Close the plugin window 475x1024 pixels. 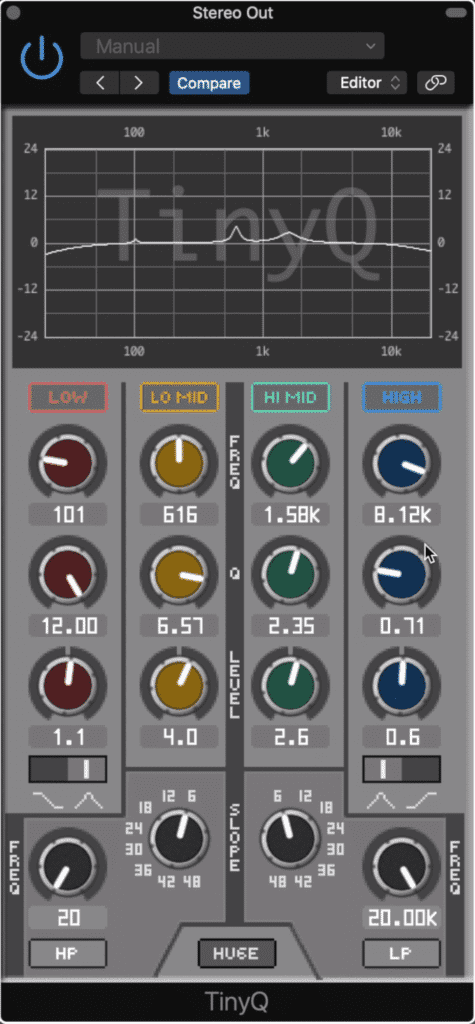coord(12,13)
